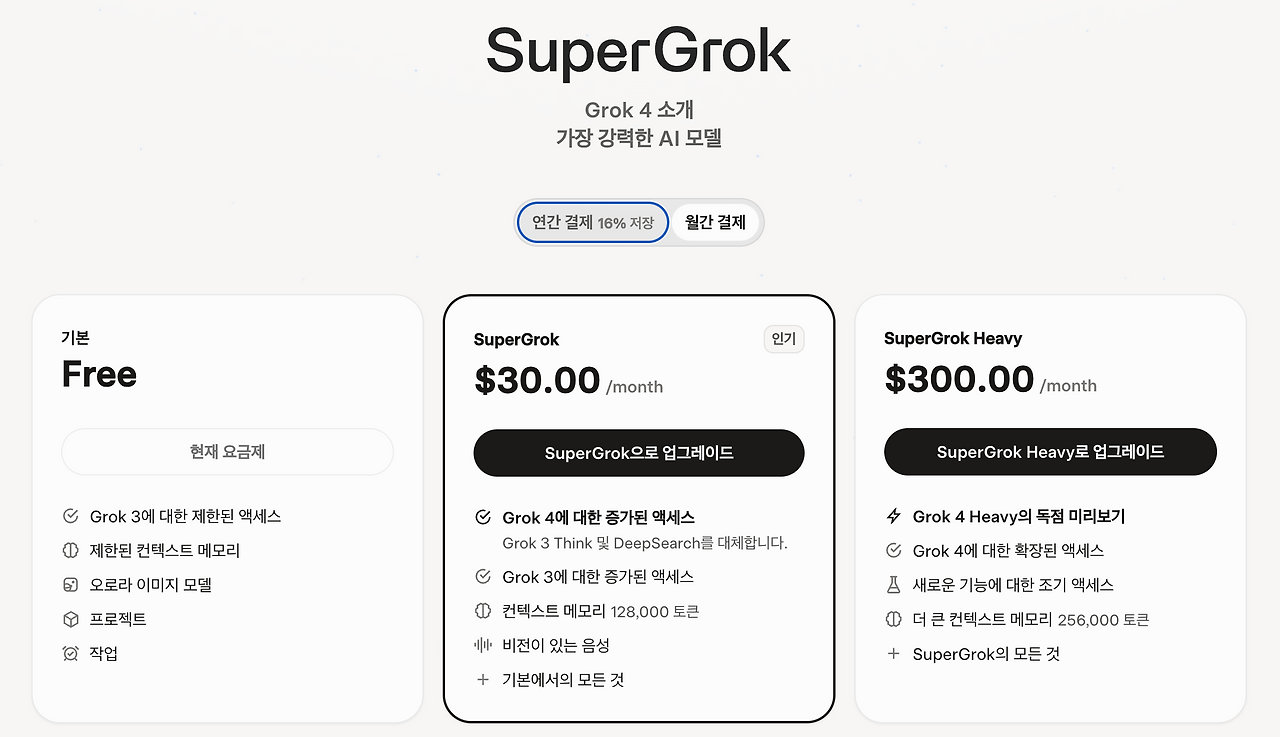Screen dimensions: 1280x737
Task: Click the 오로라 이미지 모델 image icon
Action: tap(71, 585)
